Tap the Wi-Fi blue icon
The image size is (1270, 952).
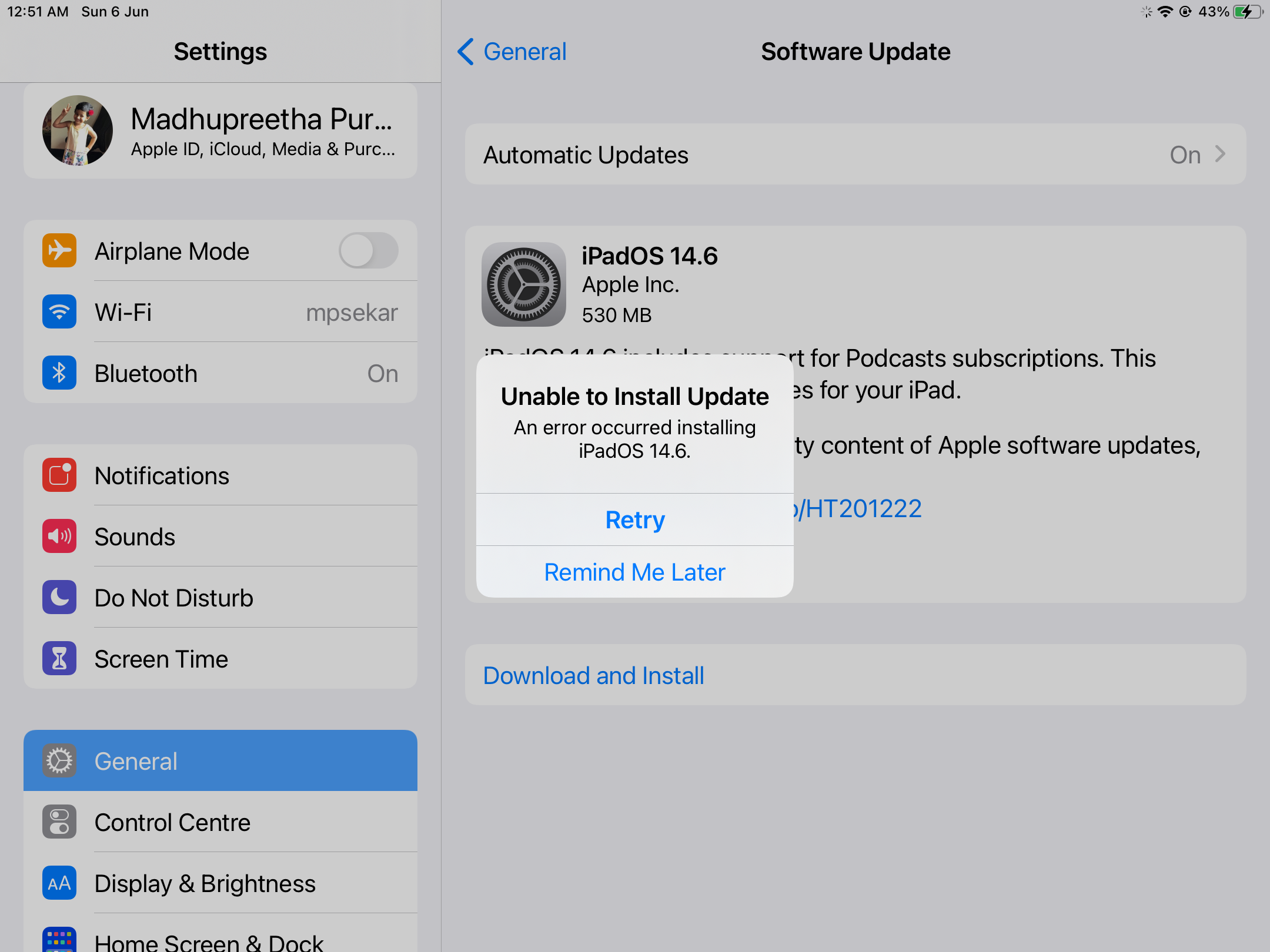click(x=59, y=312)
